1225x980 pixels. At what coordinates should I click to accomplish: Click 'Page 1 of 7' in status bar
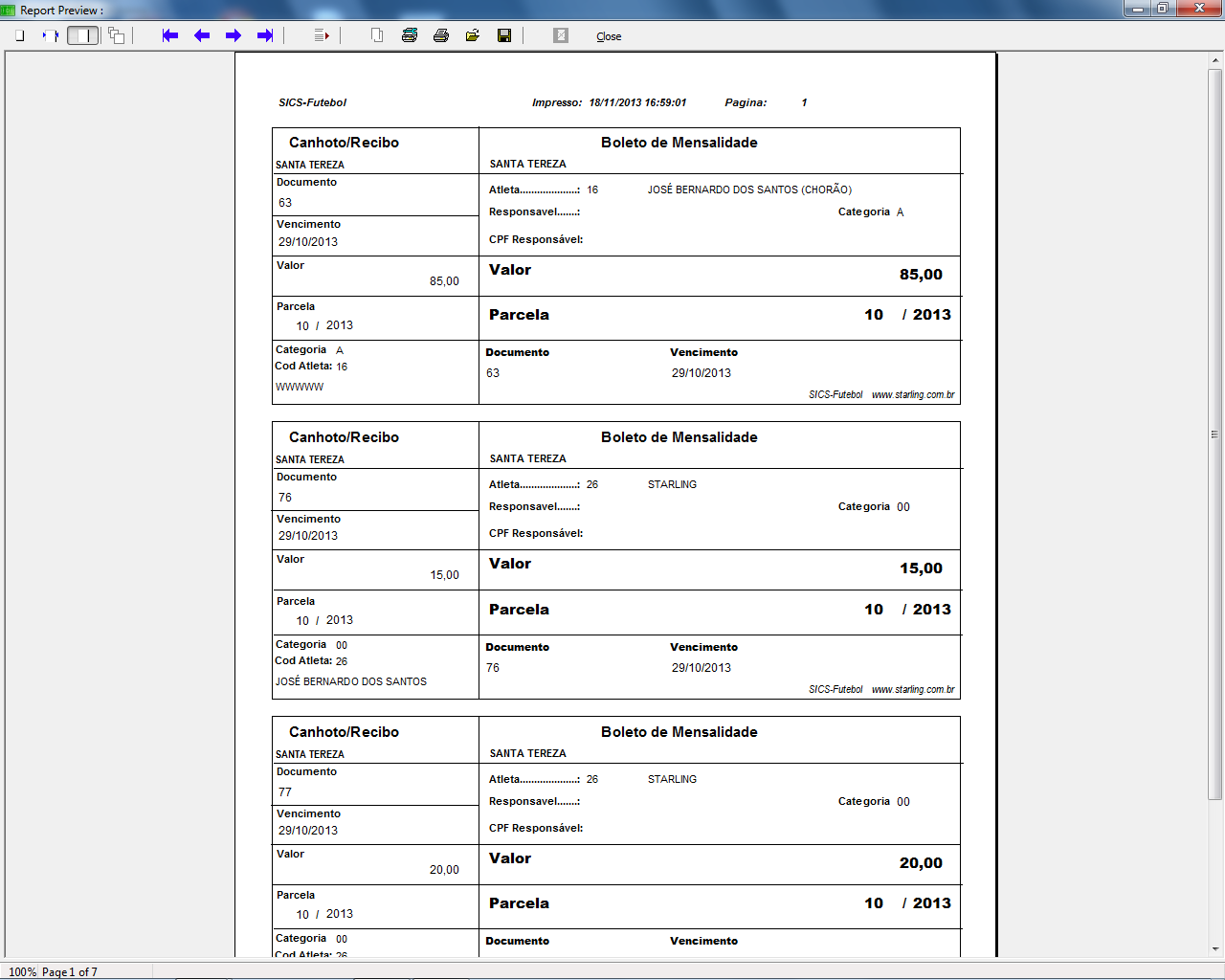[70, 972]
